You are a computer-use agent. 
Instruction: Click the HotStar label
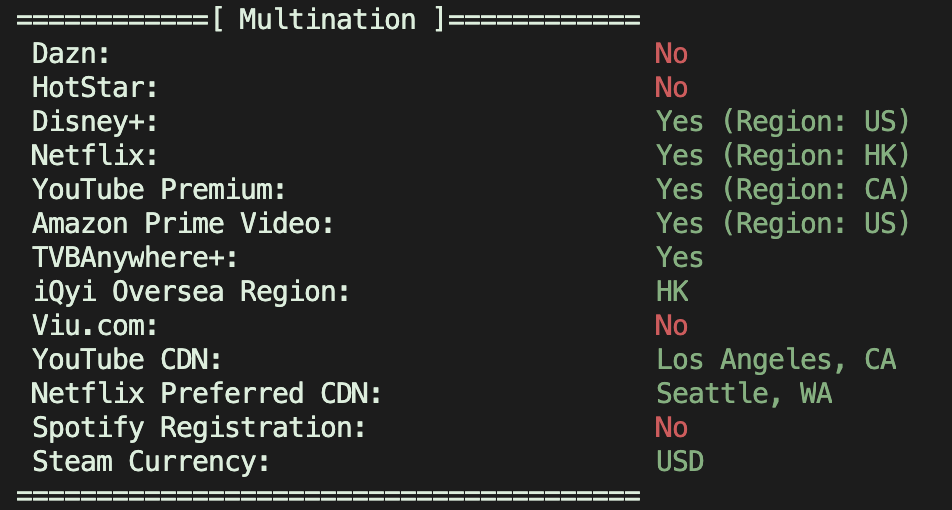tap(95, 88)
